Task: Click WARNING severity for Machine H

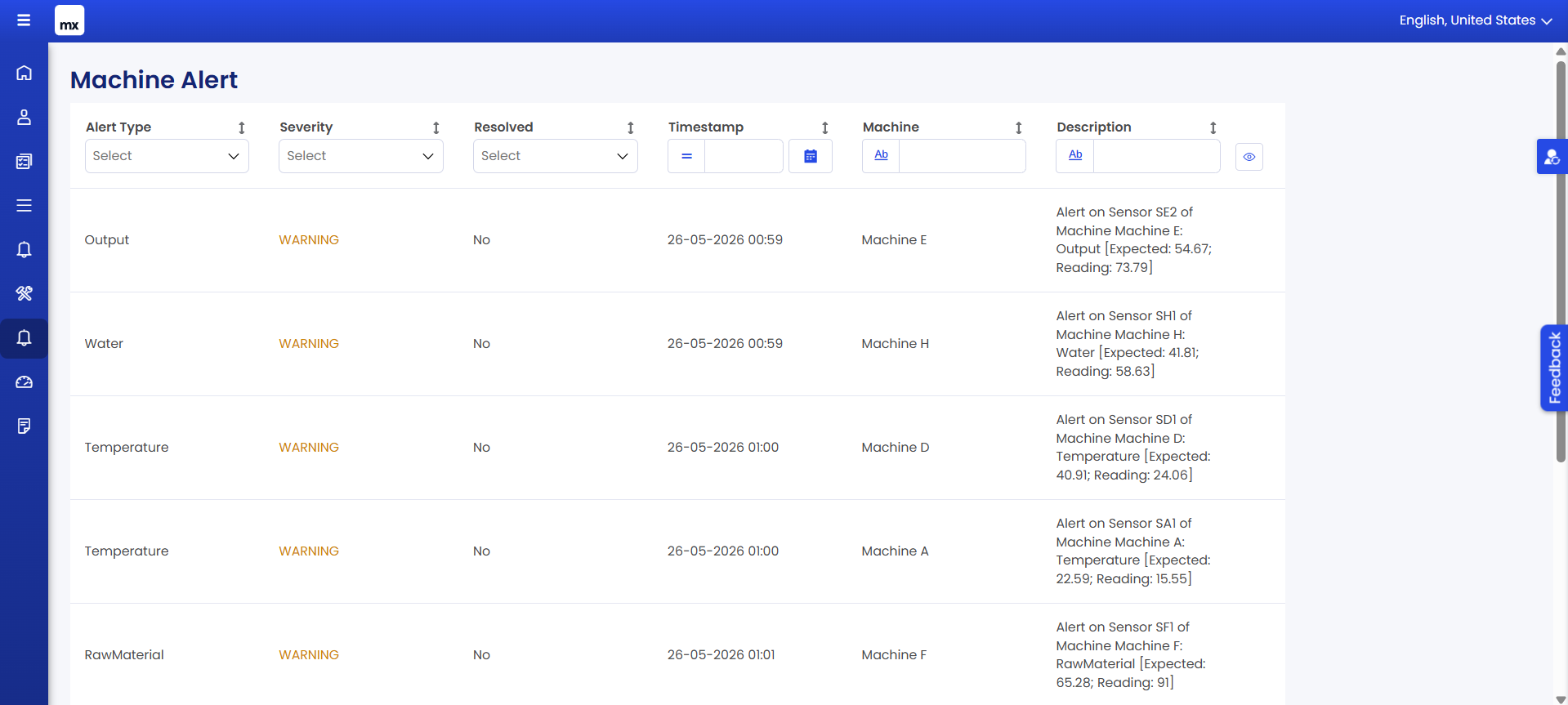Action: (x=309, y=344)
